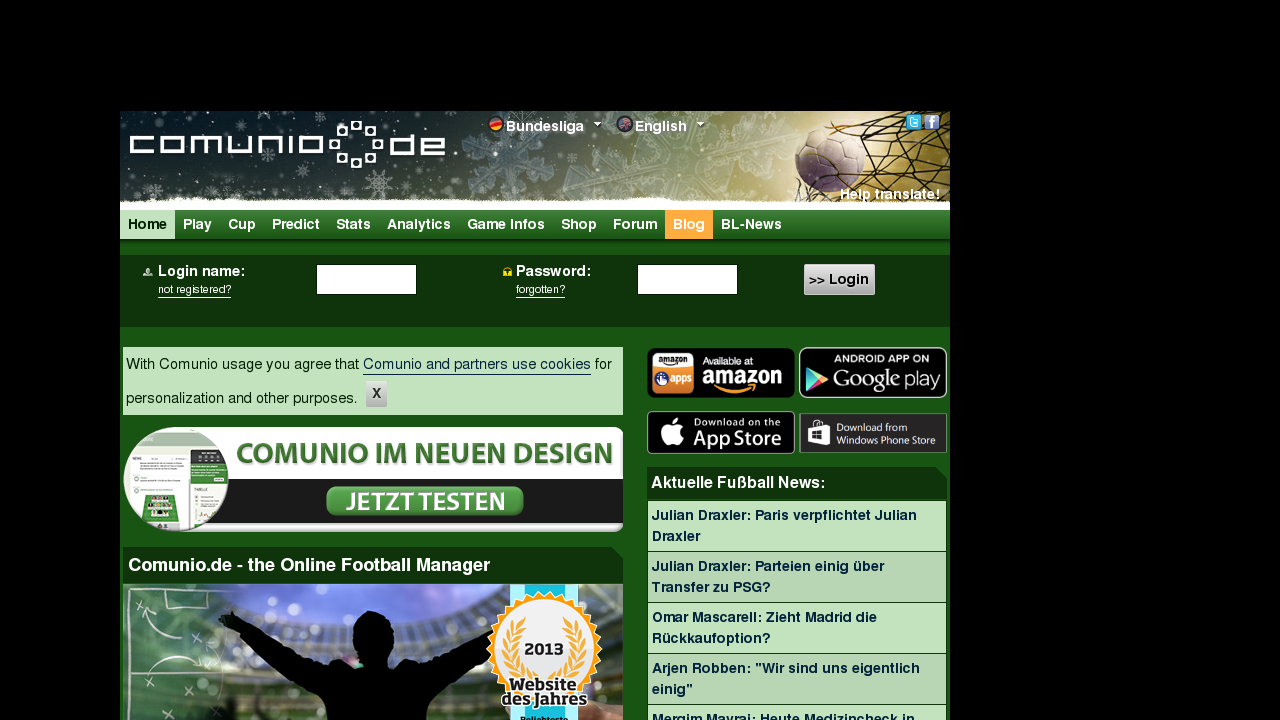
Task: Open the highlighted Blog tab
Action: pyautogui.click(x=689, y=224)
